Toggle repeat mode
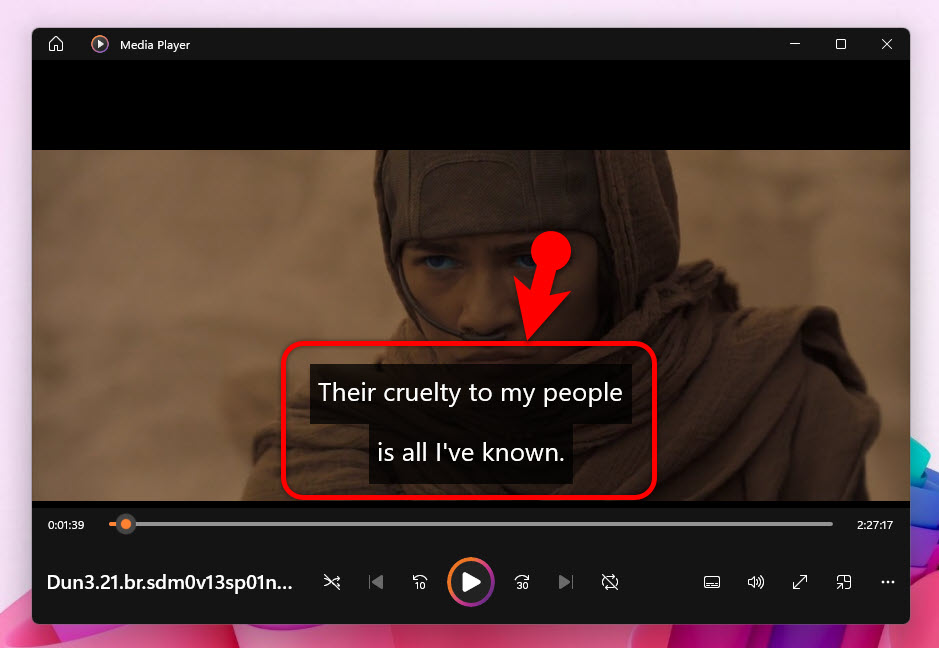This screenshot has height=648, width=939. click(610, 582)
